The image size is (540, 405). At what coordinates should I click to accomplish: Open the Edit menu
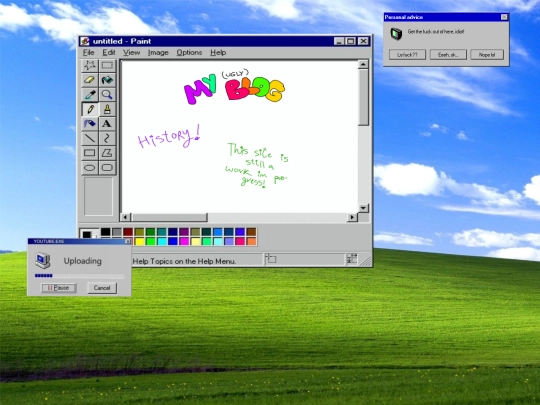pos(108,52)
